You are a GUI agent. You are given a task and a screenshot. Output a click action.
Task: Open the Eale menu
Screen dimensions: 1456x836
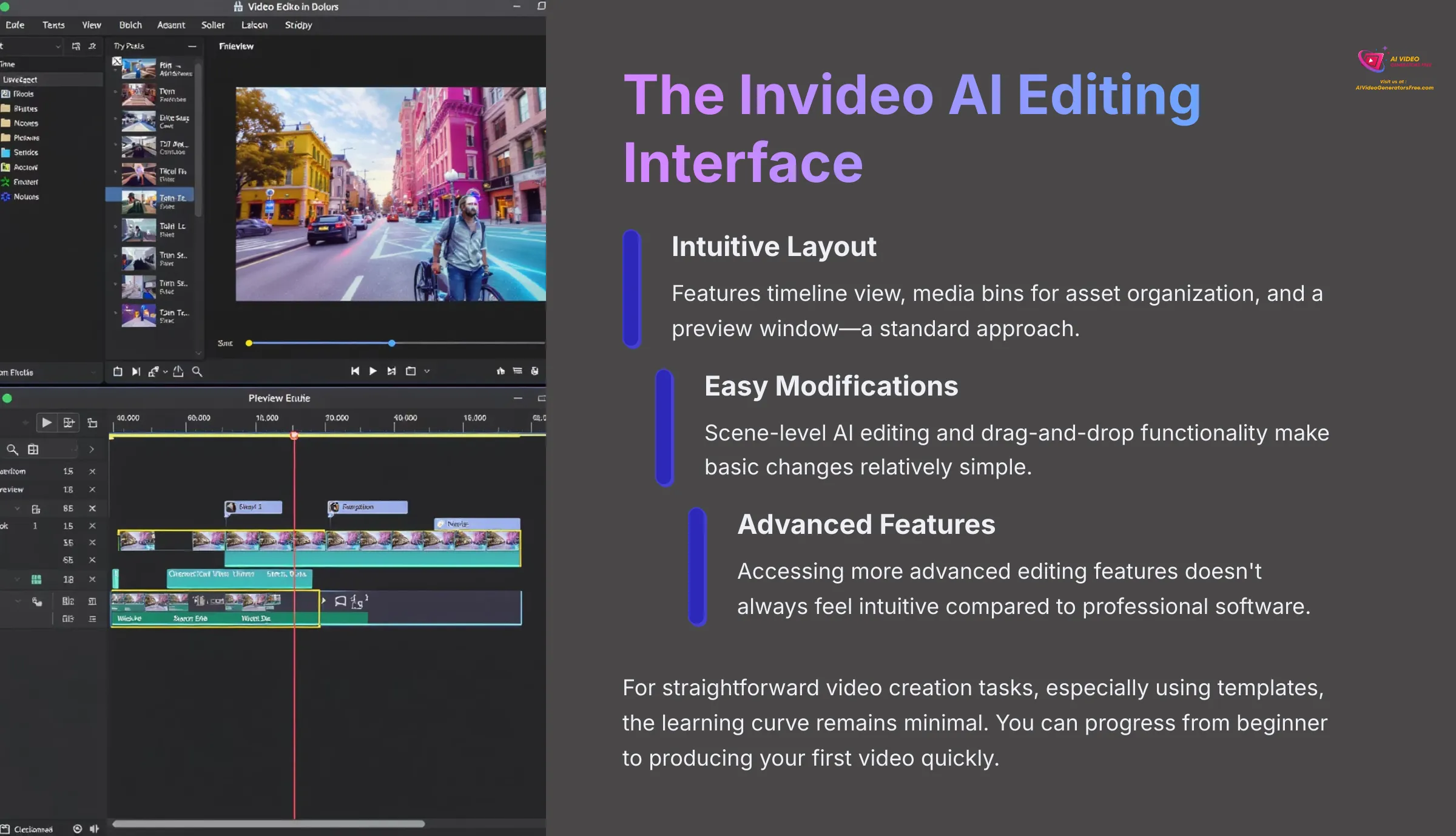(x=15, y=25)
